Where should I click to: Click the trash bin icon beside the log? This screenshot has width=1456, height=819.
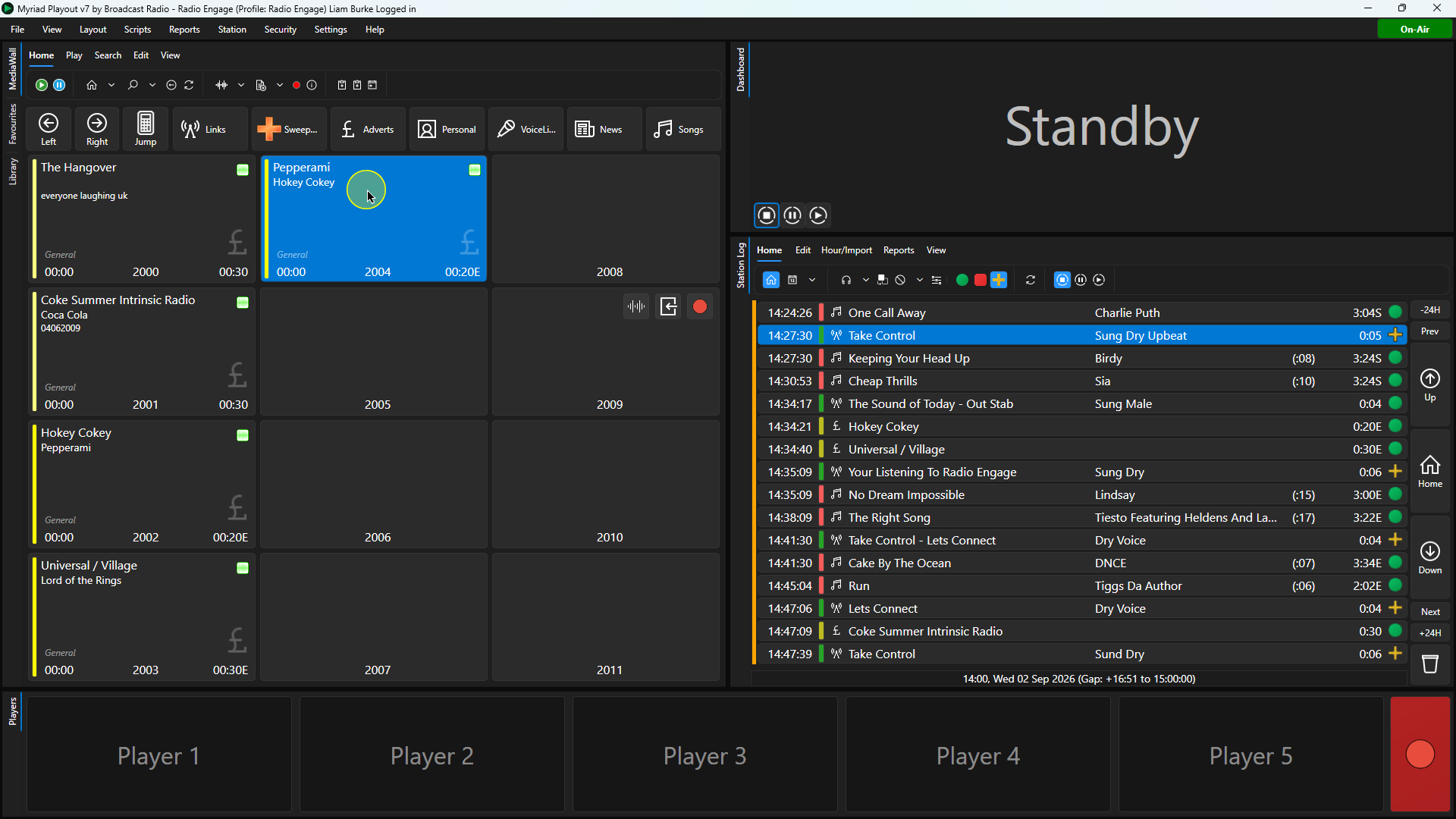tap(1430, 664)
